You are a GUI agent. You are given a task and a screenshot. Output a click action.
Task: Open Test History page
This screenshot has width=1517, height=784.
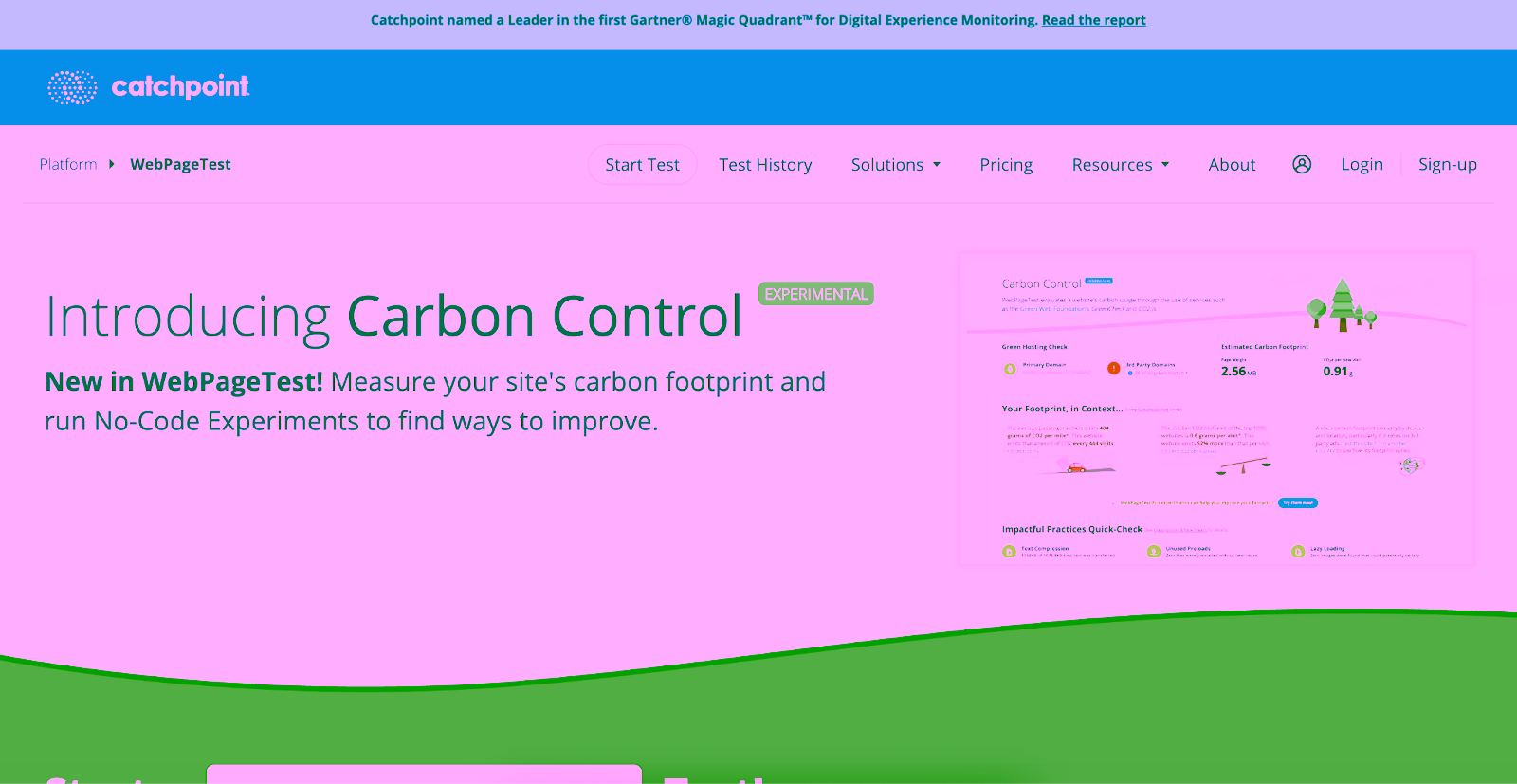tap(765, 164)
